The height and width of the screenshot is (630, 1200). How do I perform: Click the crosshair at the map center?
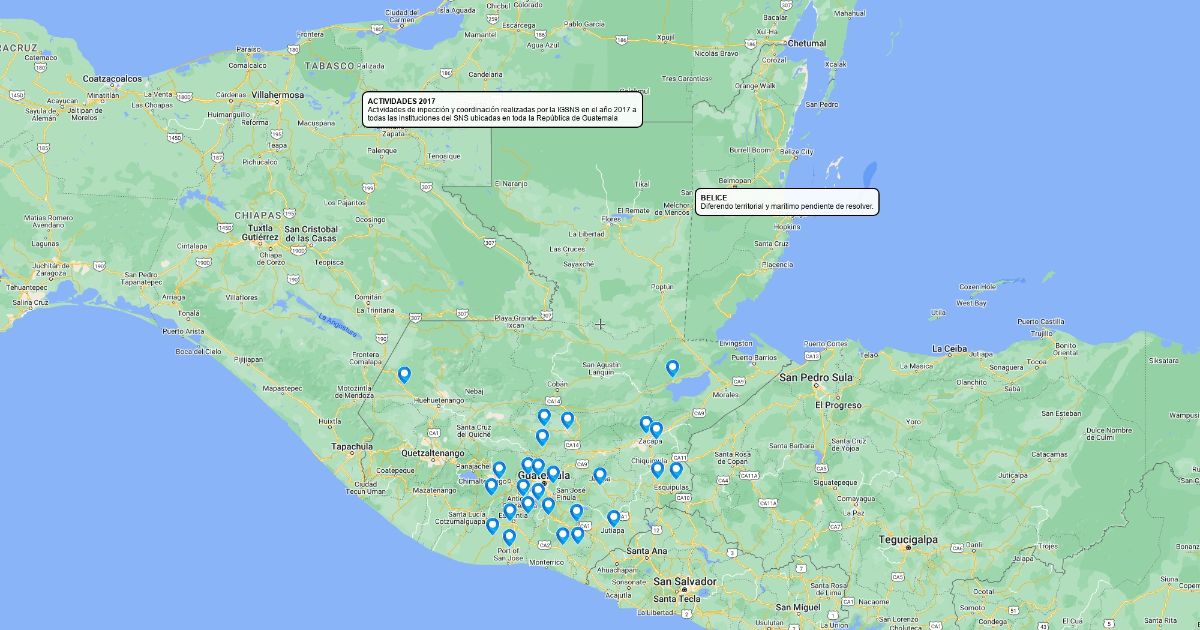tap(600, 324)
